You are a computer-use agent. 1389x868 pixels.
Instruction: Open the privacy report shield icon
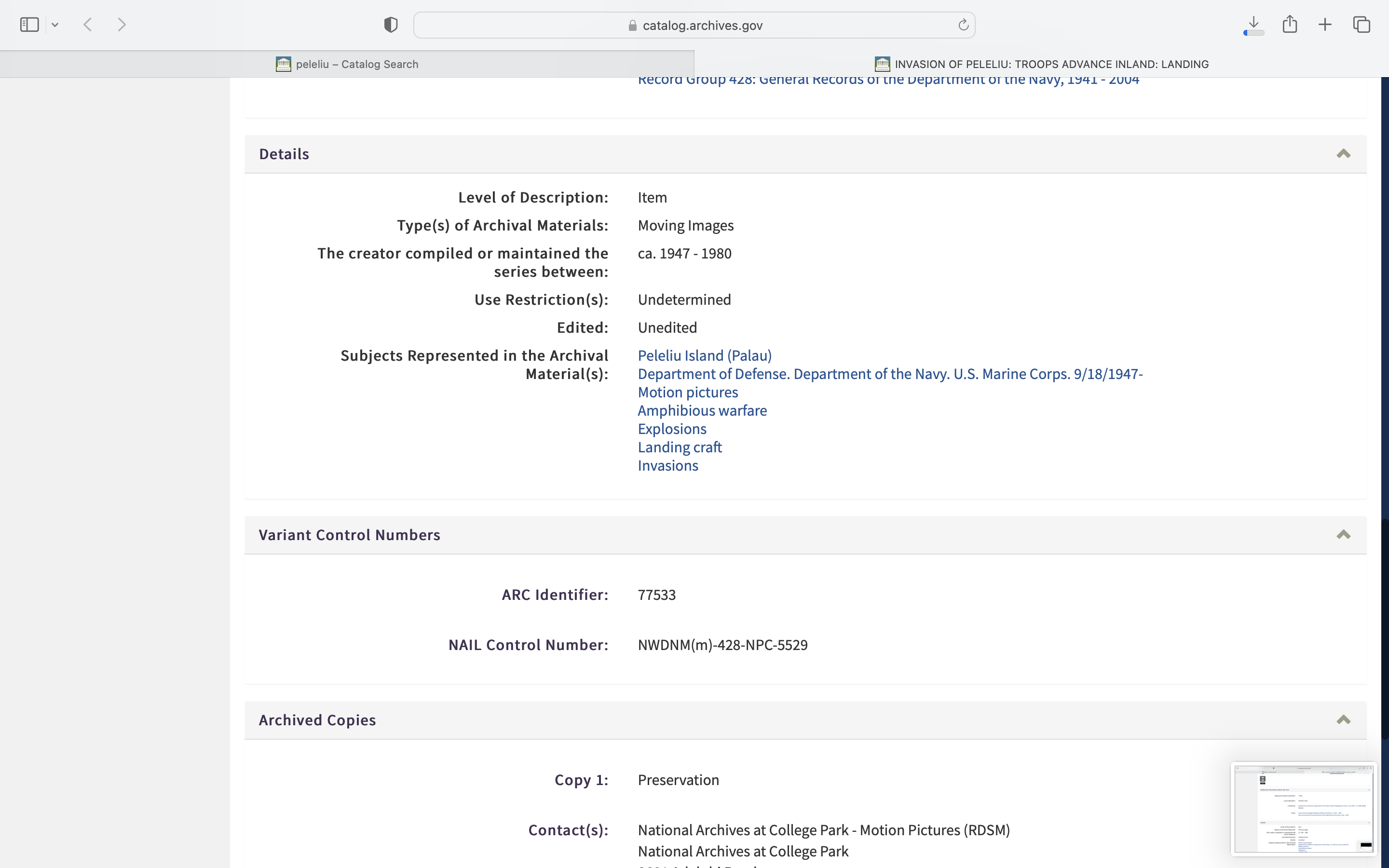click(x=391, y=25)
